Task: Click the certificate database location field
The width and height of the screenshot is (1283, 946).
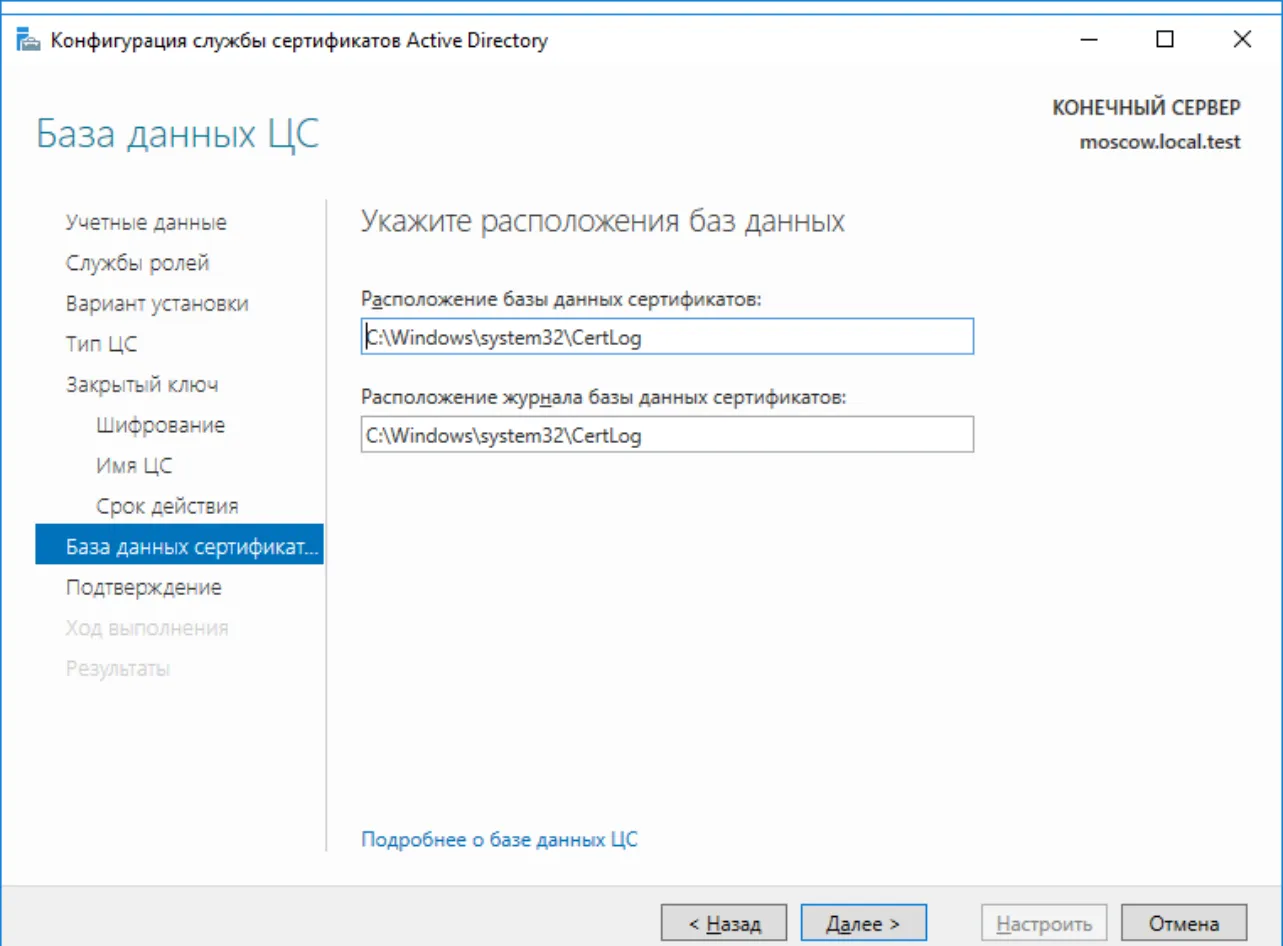Action: point(667,337)
